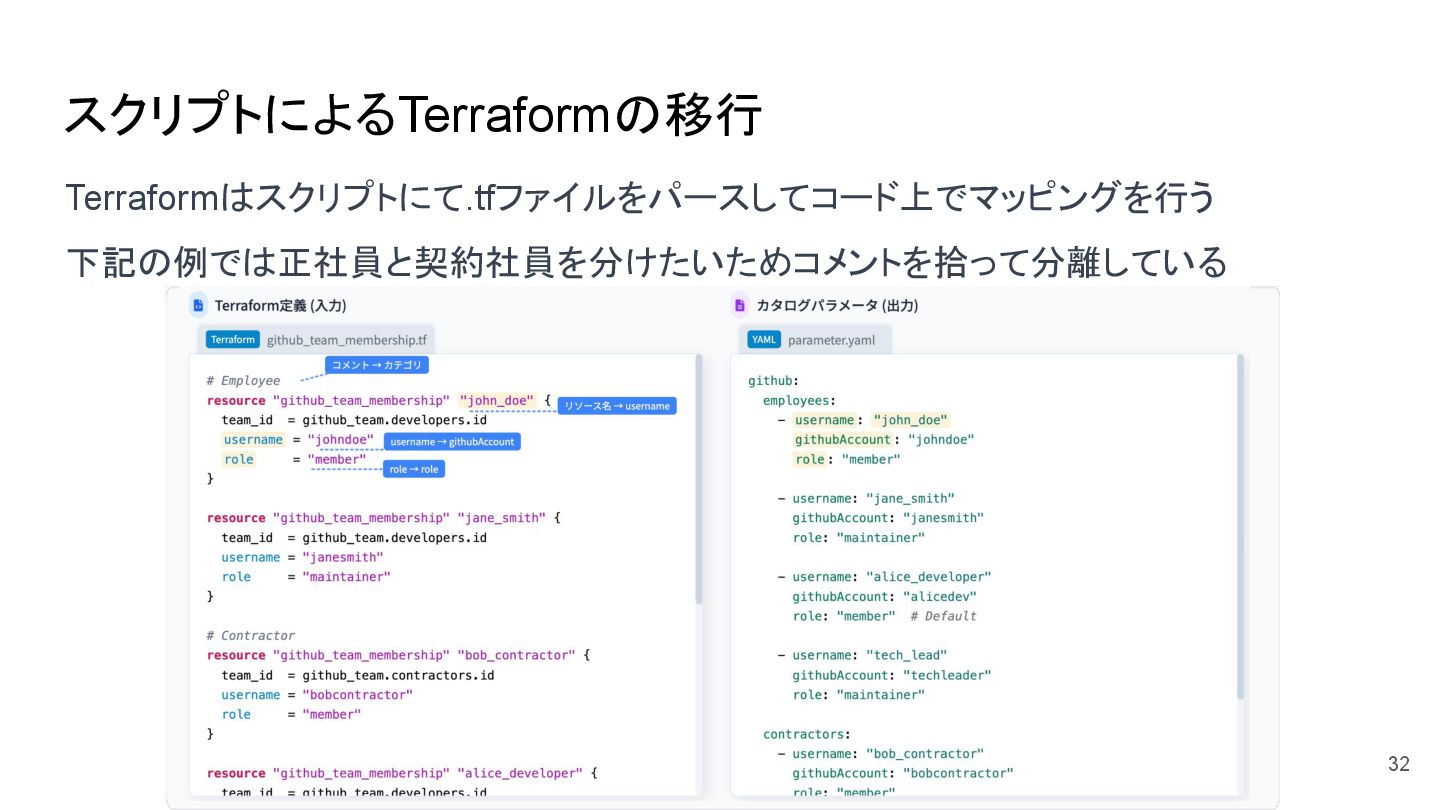Viewport: 1440px width, 810px height.
Task: Click the contractors: key in YAML
Action: tap(806, 734)
